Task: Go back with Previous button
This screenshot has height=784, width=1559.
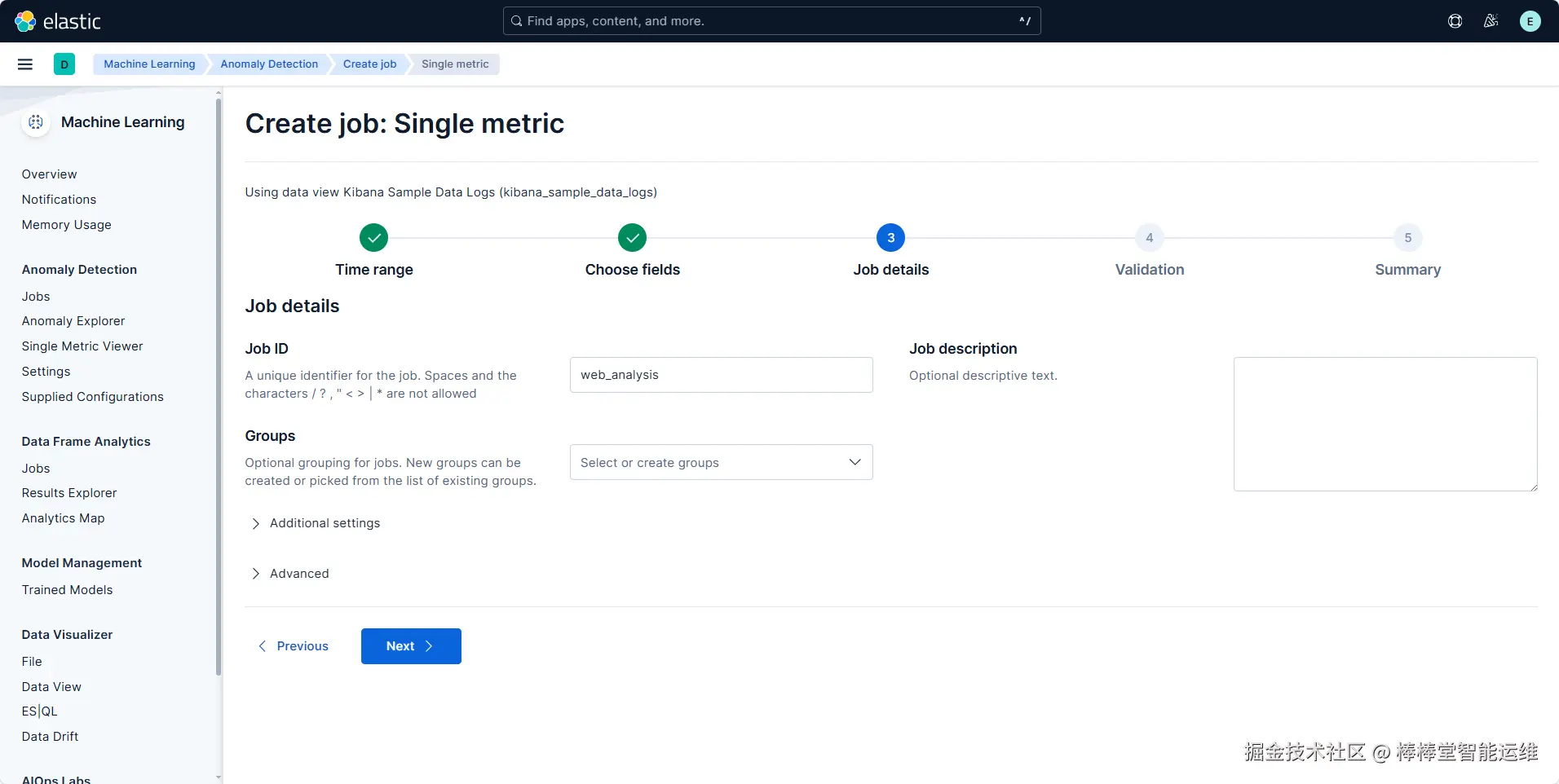Action: click(294, 646)
